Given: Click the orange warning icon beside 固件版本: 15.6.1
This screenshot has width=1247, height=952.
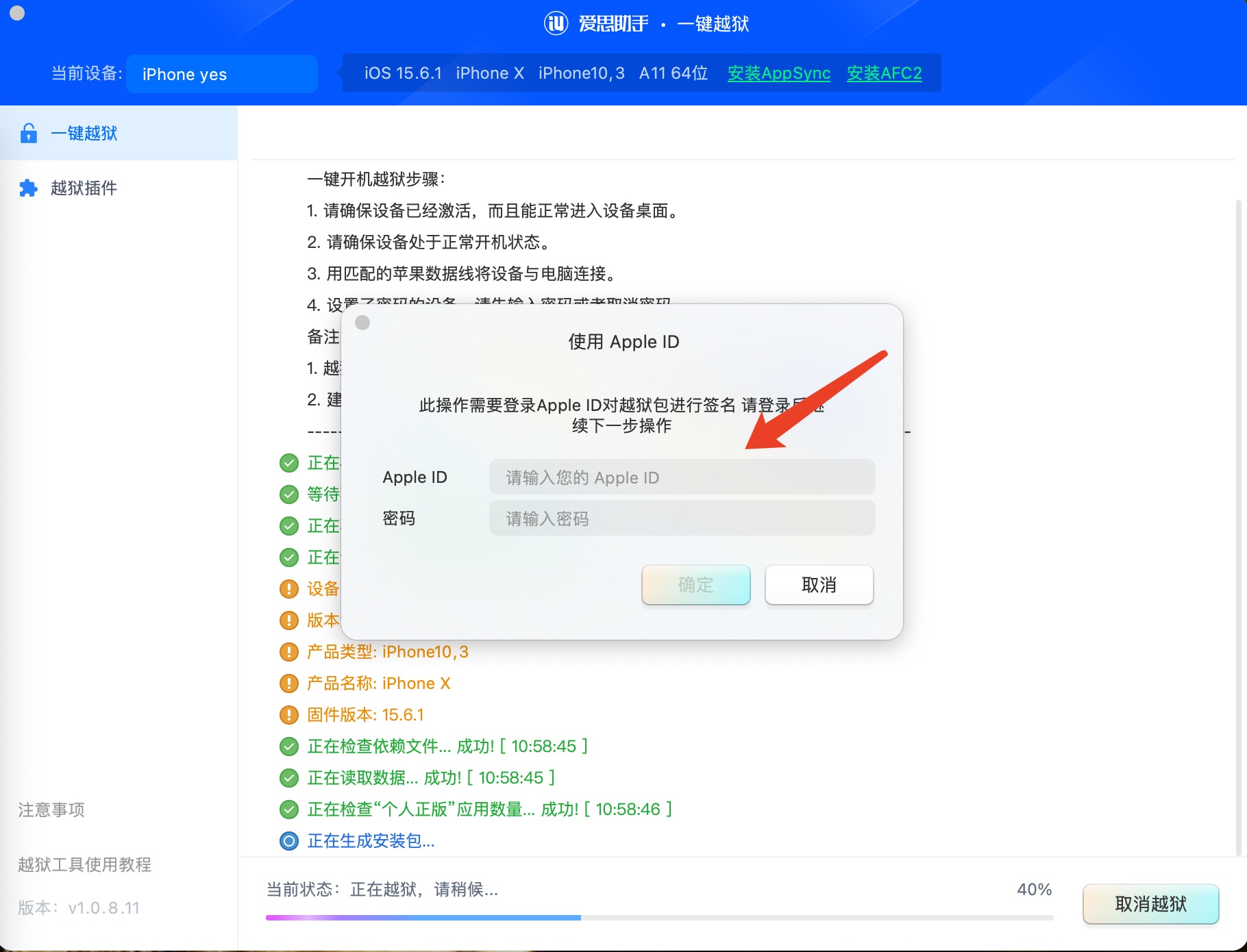Looking at the screenshot, I should pyautogui.click(x=288, y=714).
